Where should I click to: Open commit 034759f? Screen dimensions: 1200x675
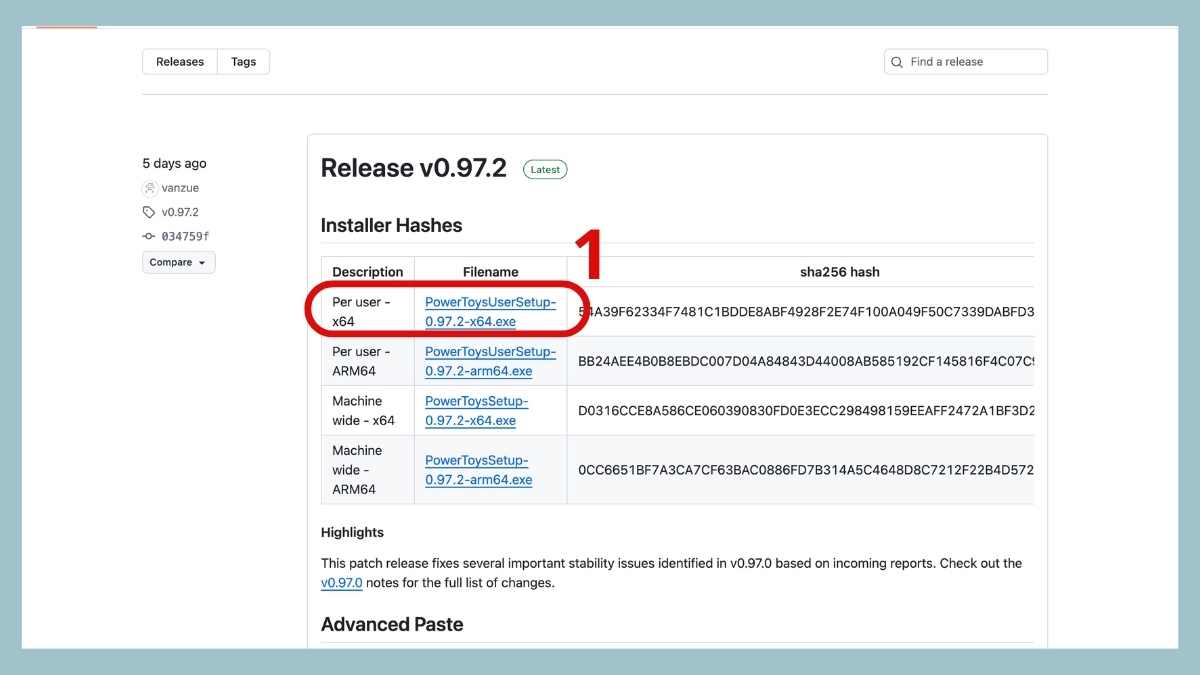186,237
